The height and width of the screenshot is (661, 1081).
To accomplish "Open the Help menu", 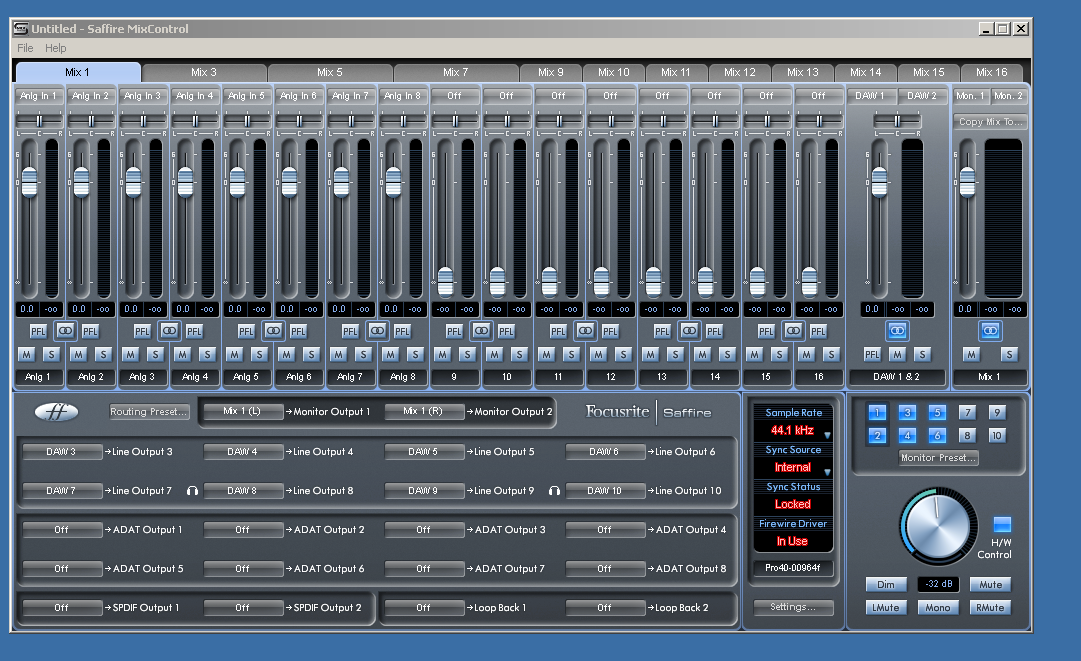I will pos(56,48).
